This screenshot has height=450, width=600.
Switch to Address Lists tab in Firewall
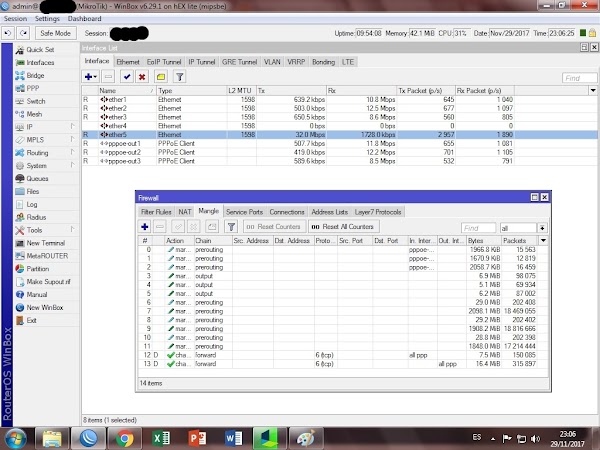tap(329, 212)
